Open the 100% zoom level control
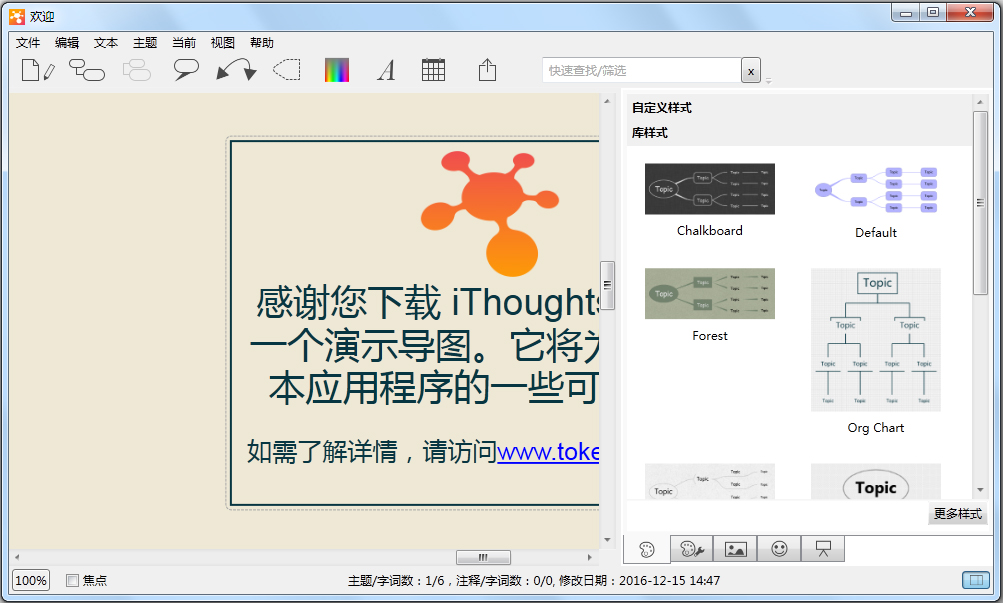 [x=30, y=580]
